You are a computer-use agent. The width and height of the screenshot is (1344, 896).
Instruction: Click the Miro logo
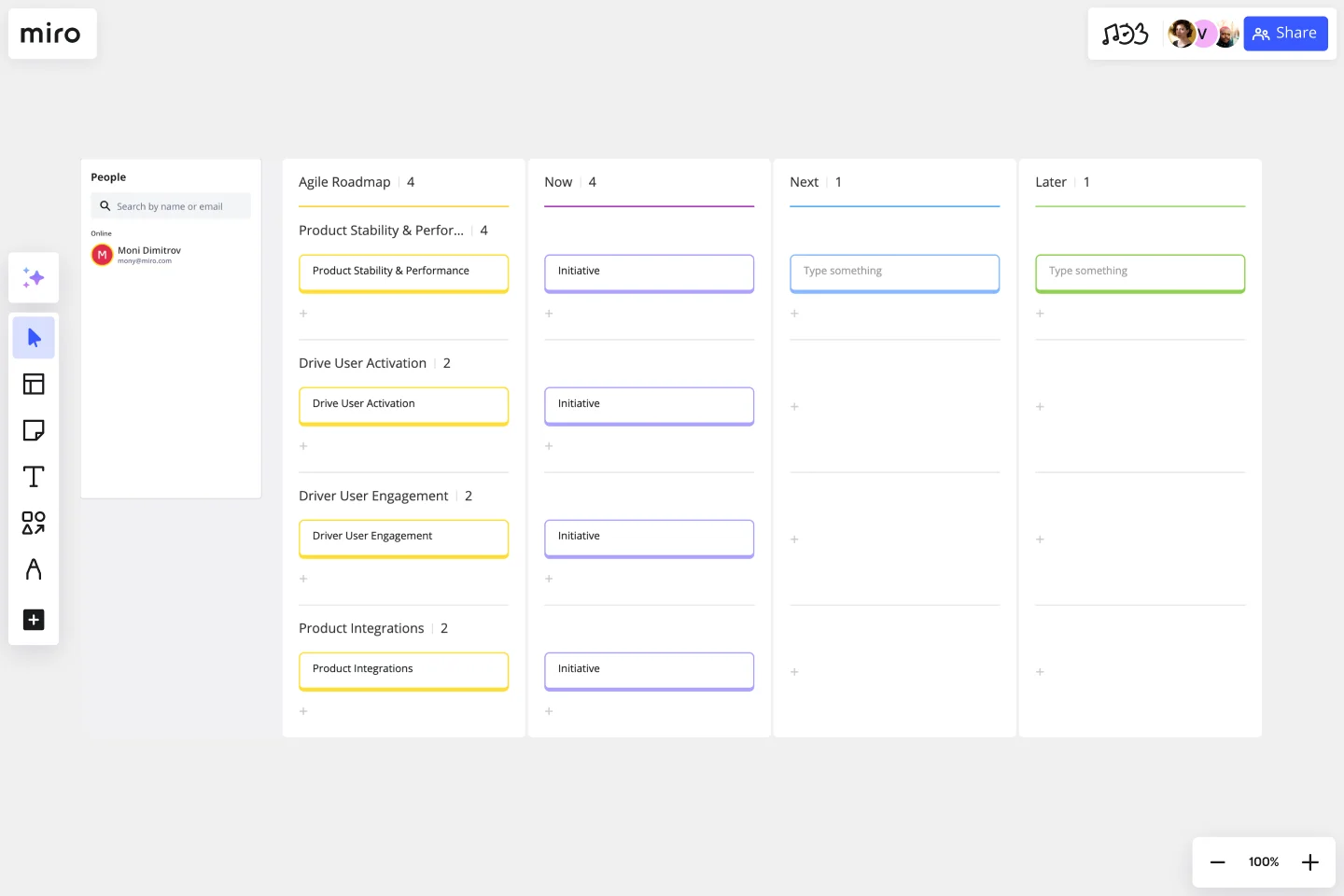point(50,34)
